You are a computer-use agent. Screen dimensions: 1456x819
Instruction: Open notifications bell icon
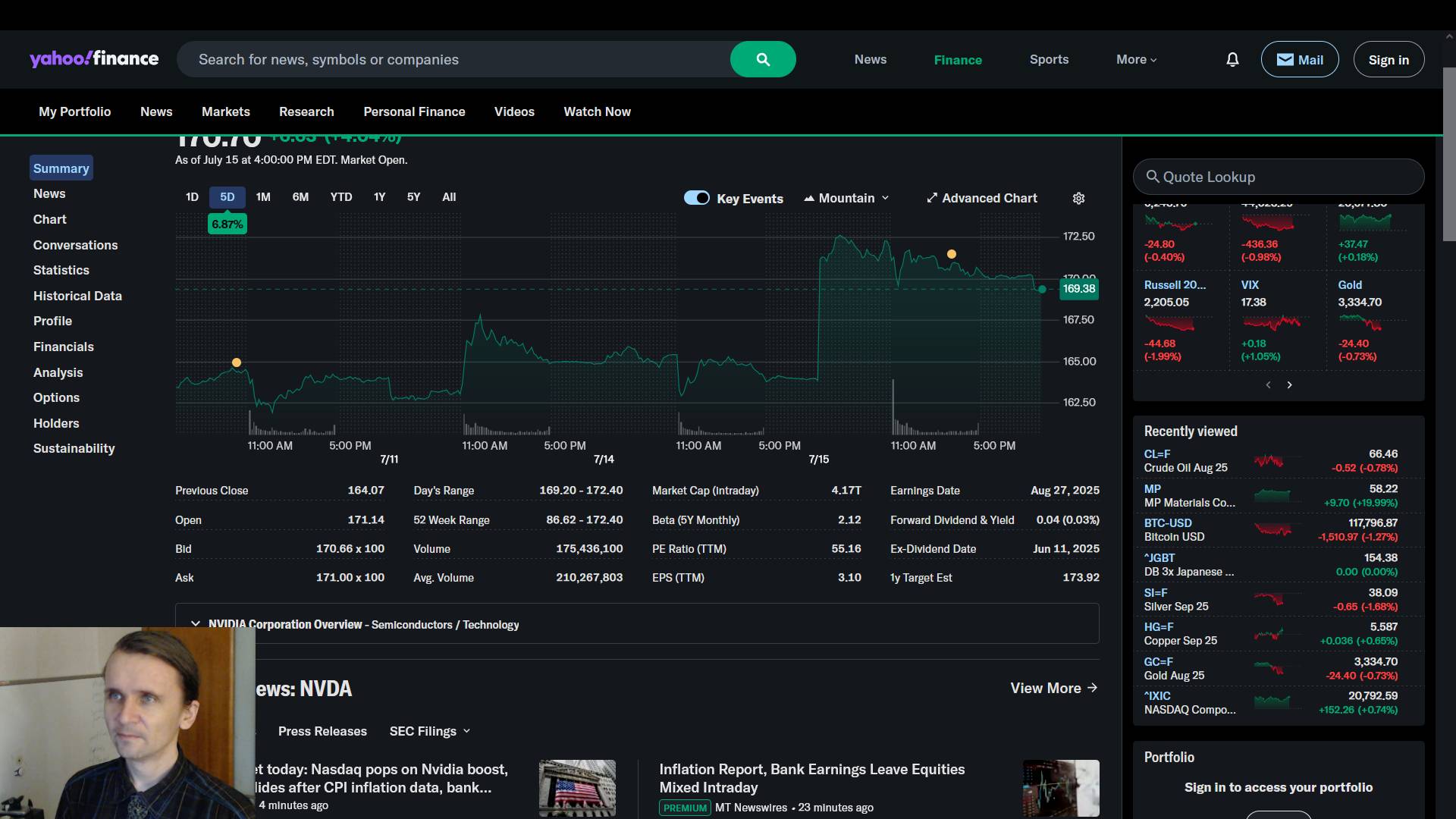click(1232, 59)
